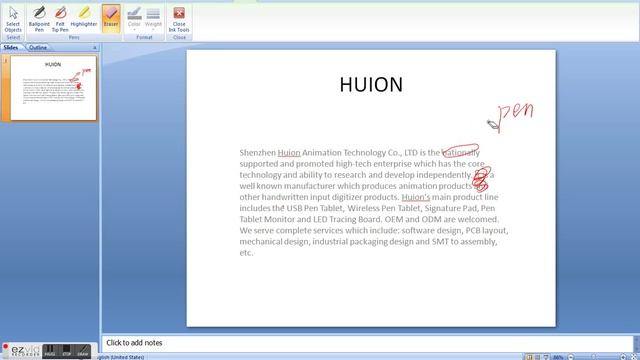Viewport: 640px width, 360px height.
Task: Open the ink Color dropdown
Action: pyautogui.click(x=134, y=18)
